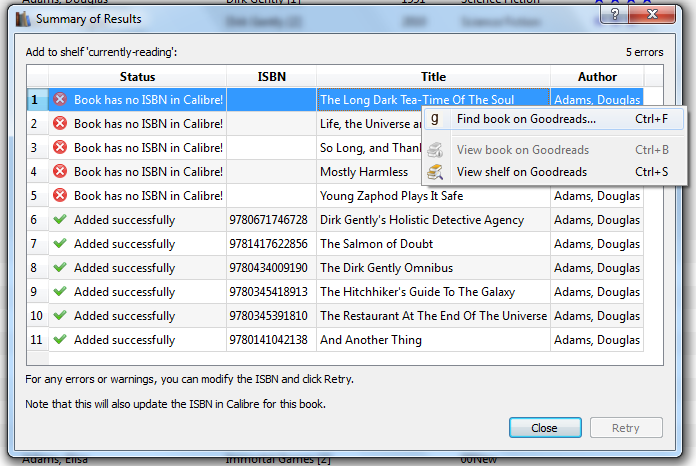Close the Summary of Results dialog window
Image resolution: width=696 pixels, height=466 pixels.
652,15
